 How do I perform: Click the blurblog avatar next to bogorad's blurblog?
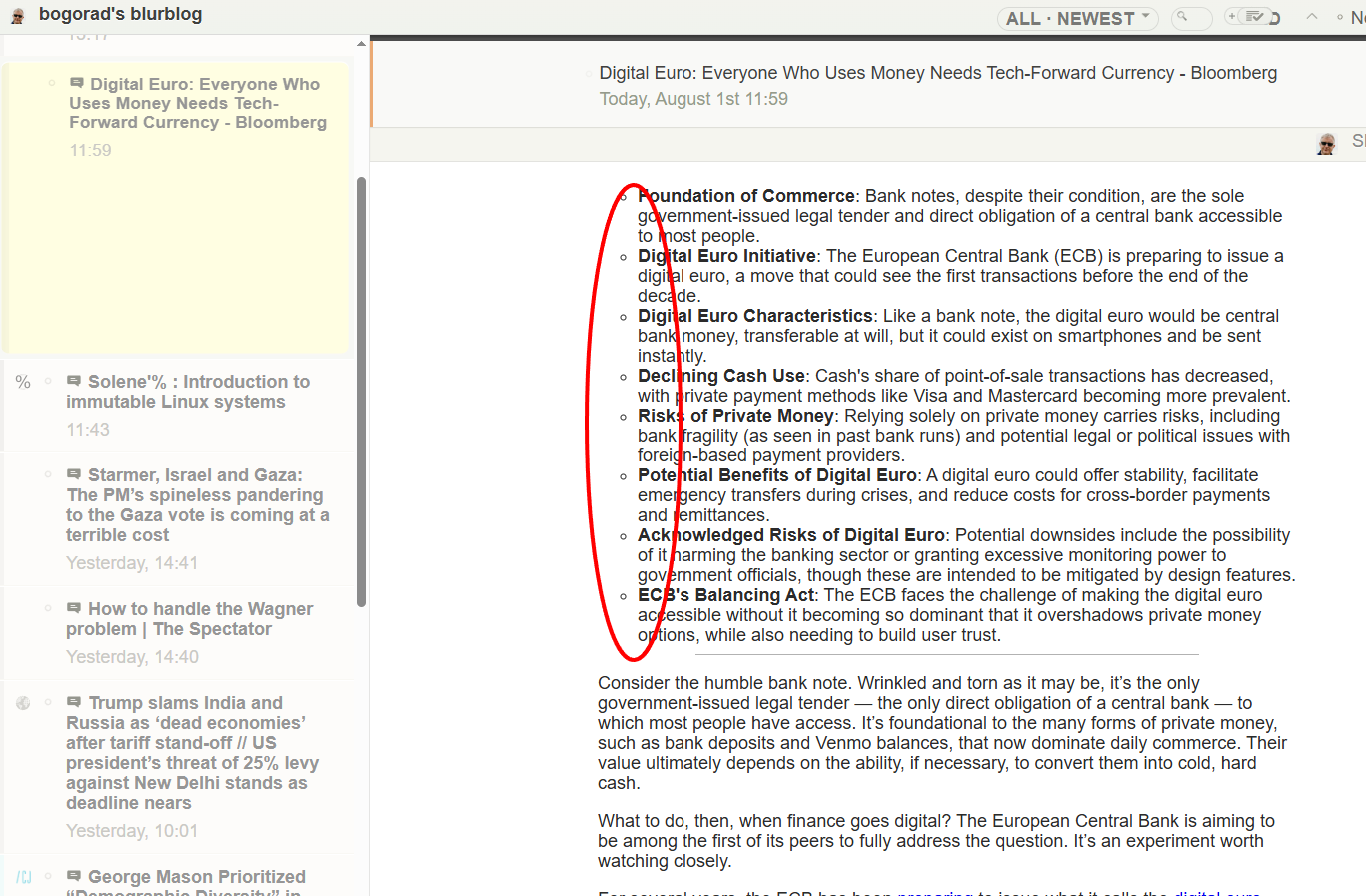click(x=17, y=16)
